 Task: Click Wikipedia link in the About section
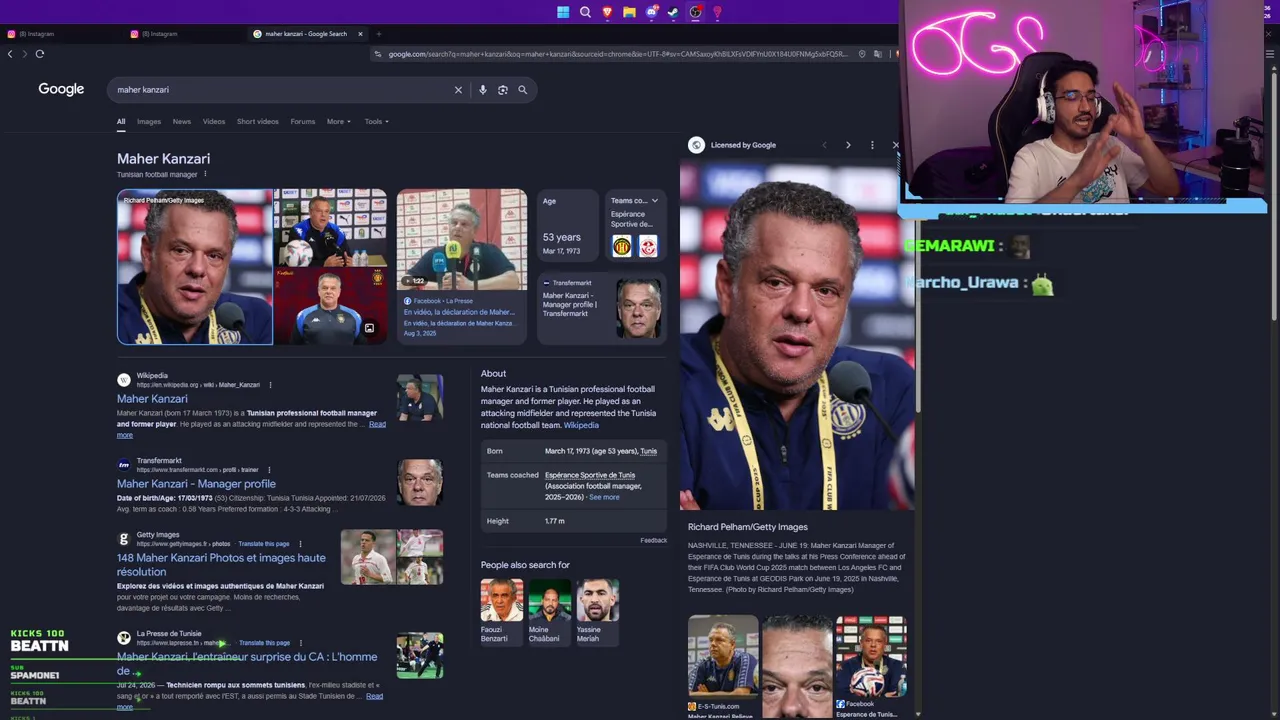click(581, 425)
